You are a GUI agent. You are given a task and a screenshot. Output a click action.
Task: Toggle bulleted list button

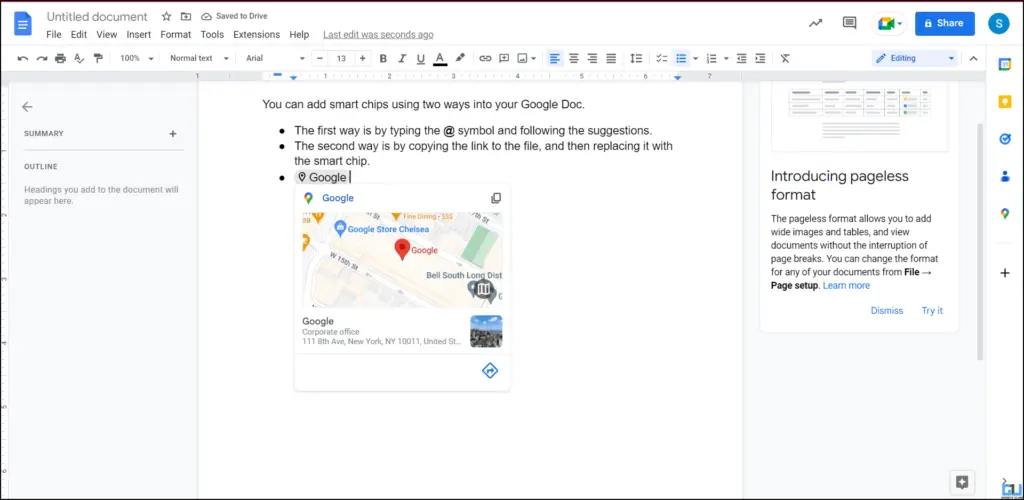(681, 58)
